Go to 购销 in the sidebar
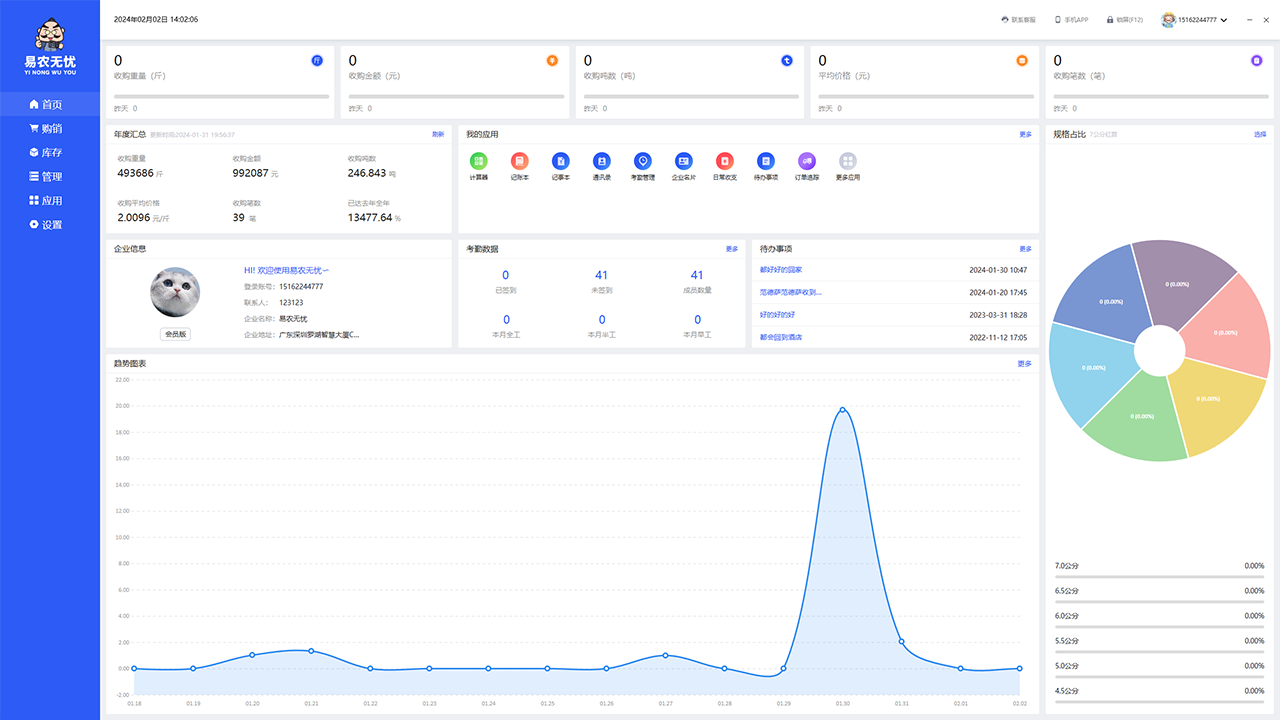 pyautogui.click(x=51, y=129)
